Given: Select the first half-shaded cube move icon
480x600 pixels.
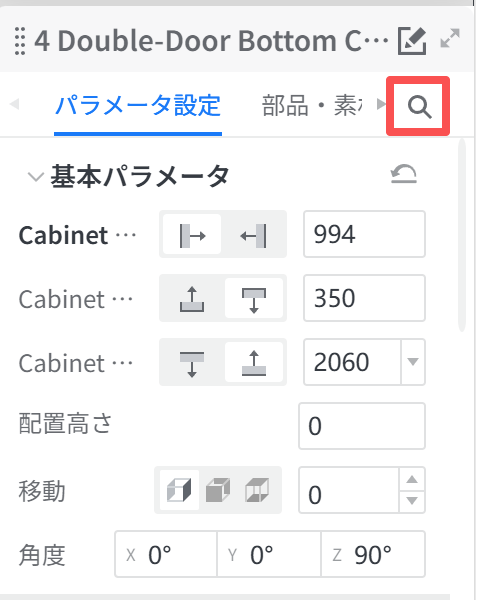Looking at the screenshot, I should [179, 490].
